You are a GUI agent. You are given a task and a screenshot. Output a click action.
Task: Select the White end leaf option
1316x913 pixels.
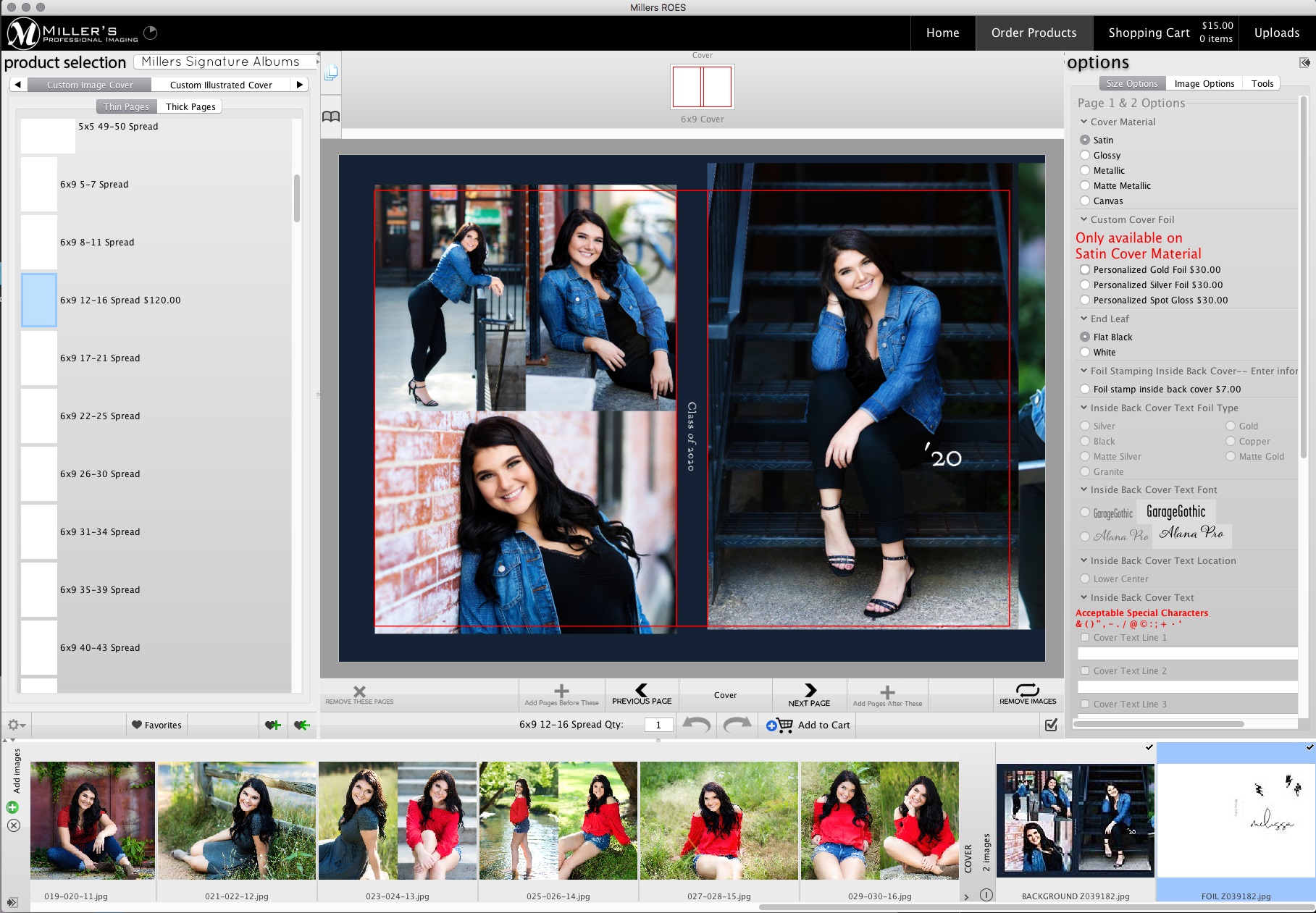tap(1084, 353)
